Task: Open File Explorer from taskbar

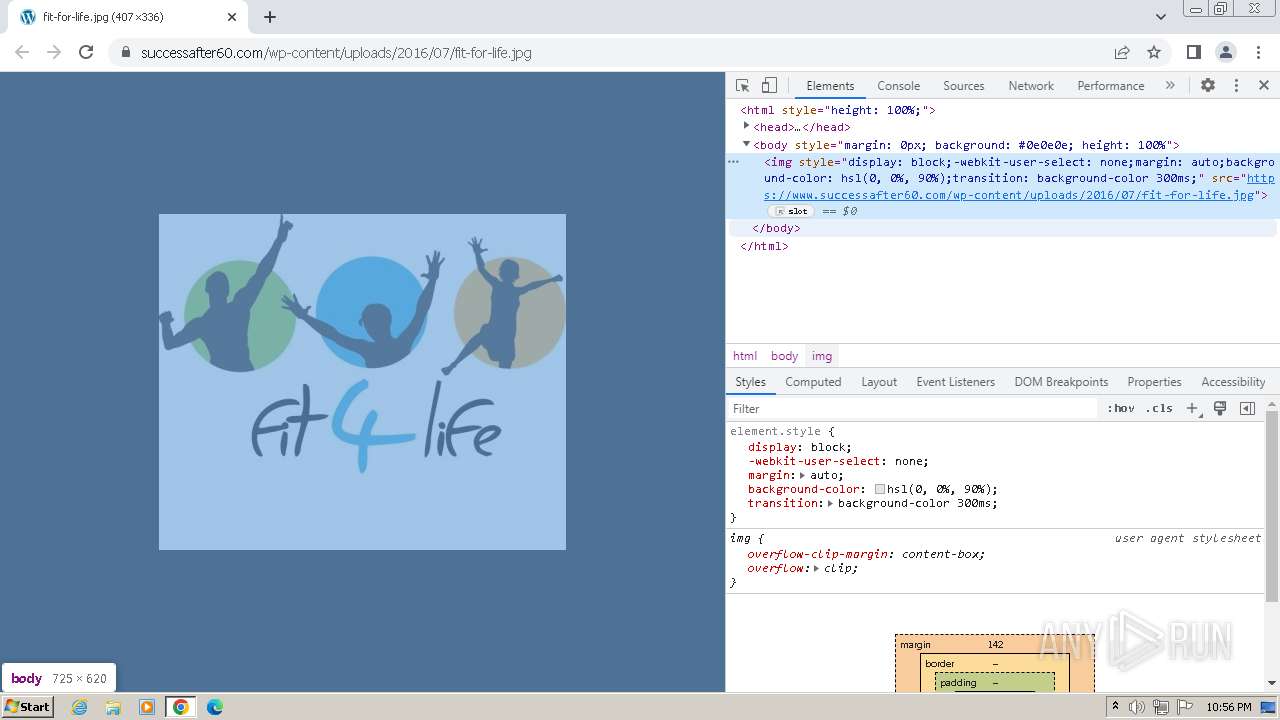Action: pyautogui.click(x=113, y=707)
